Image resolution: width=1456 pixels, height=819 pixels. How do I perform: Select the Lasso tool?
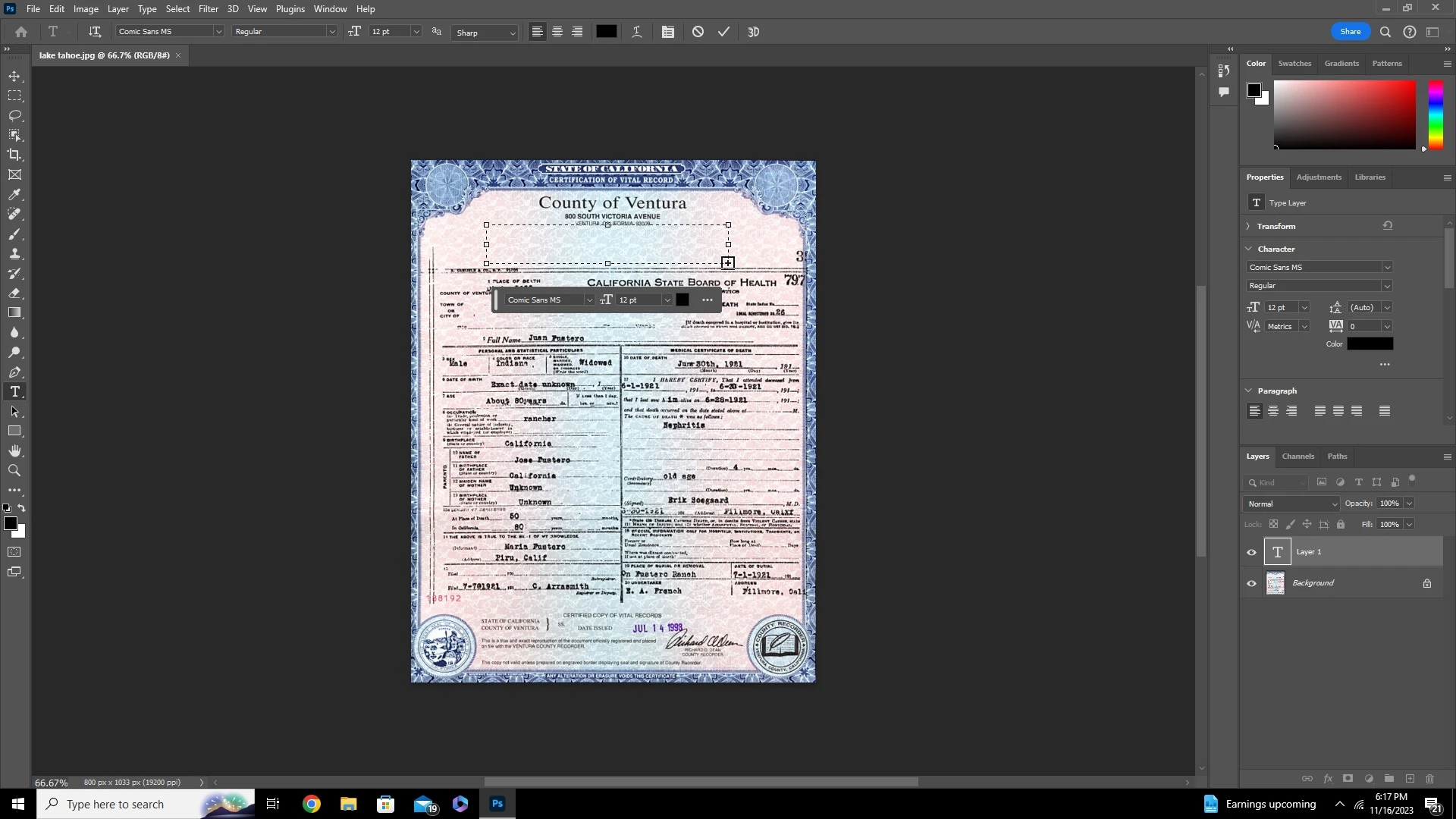click(x=14, y=115)
